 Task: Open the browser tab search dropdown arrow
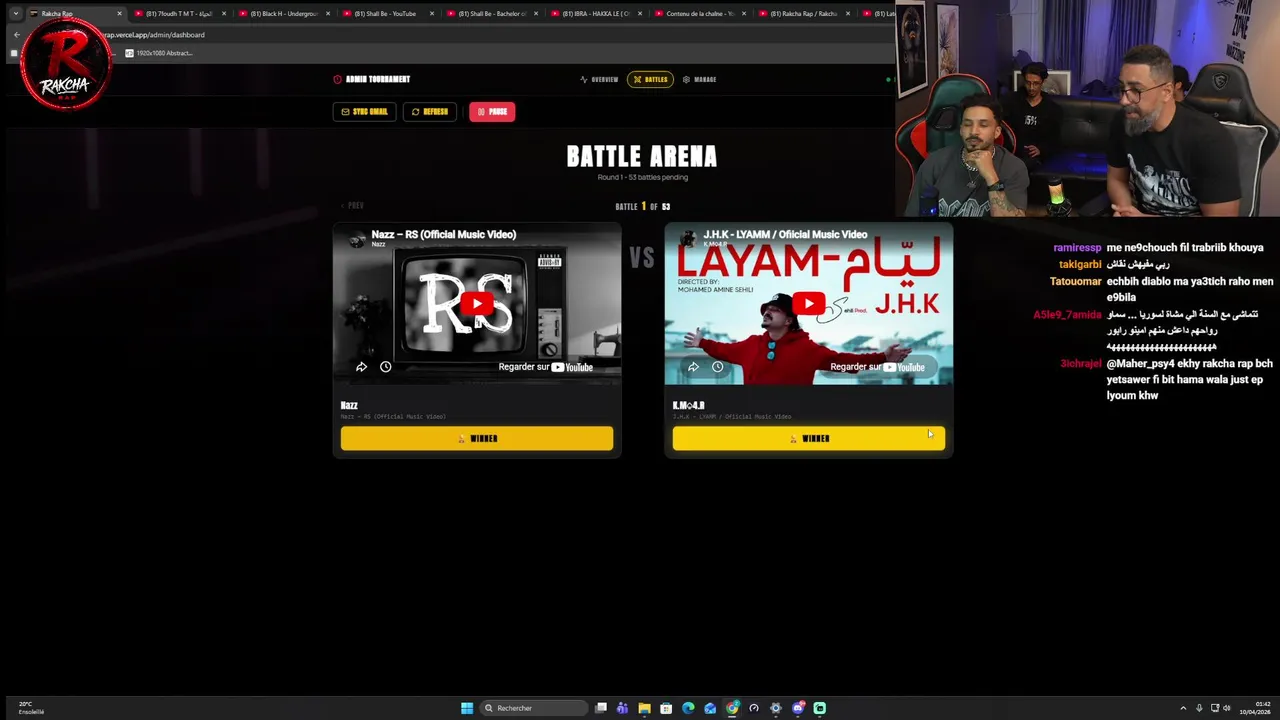(15, 14)
